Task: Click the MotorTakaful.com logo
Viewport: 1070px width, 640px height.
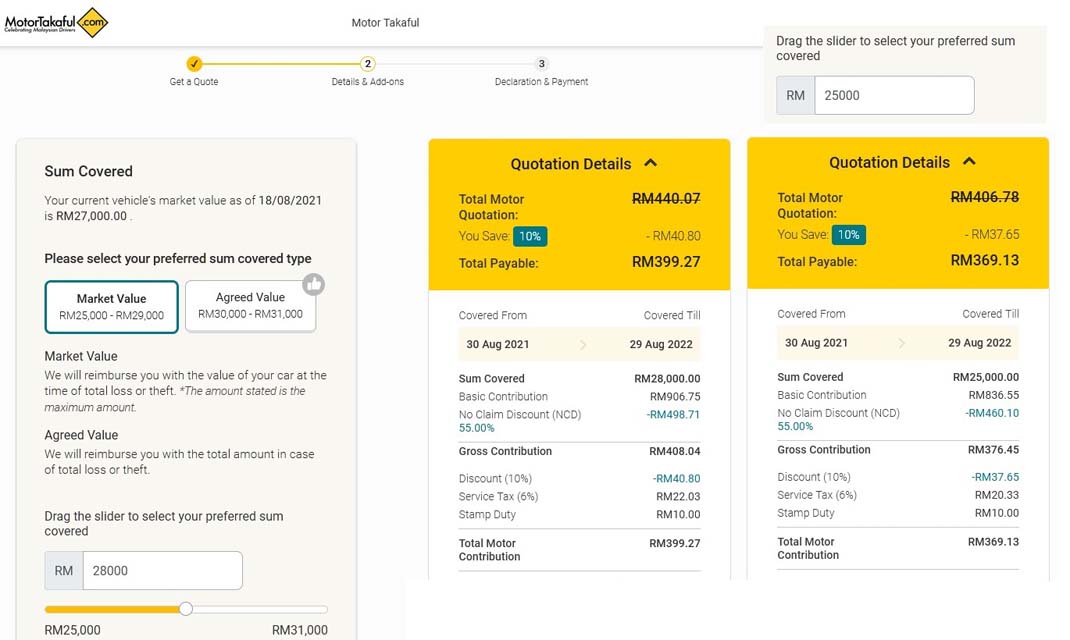Action: (x=56, y=22)
